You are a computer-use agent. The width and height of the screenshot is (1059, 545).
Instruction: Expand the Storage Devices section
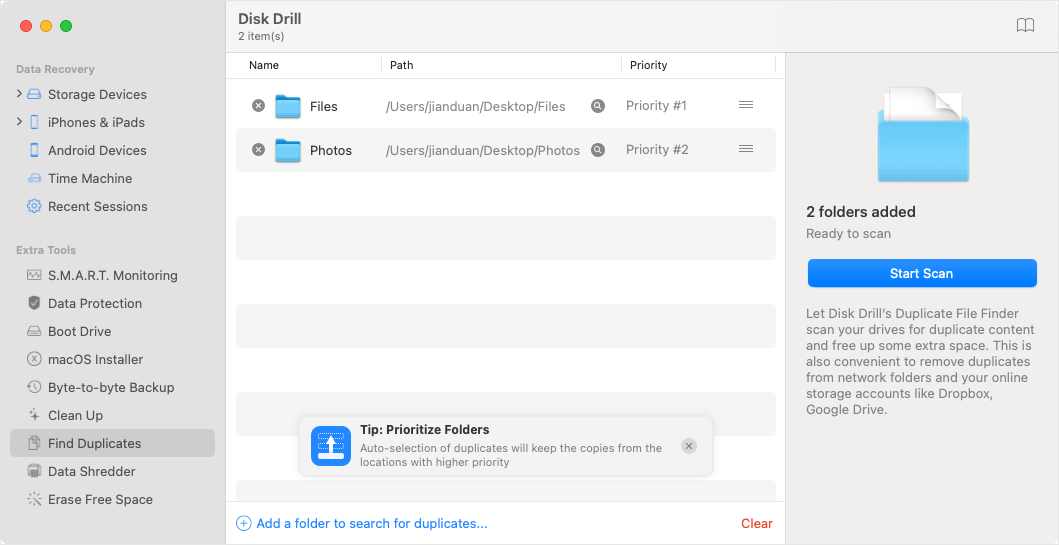[19, 94]
